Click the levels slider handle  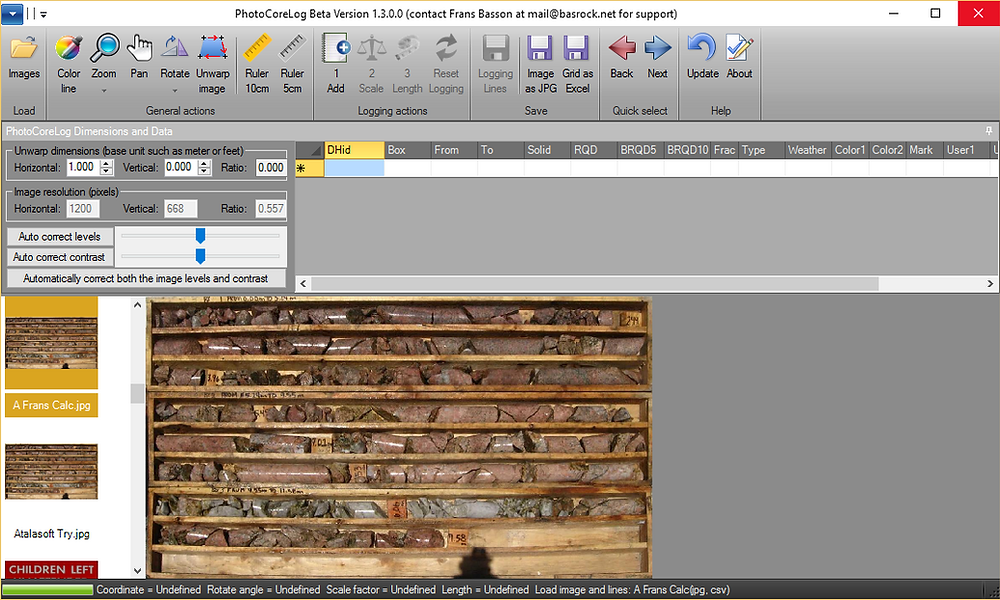[200, 236]
